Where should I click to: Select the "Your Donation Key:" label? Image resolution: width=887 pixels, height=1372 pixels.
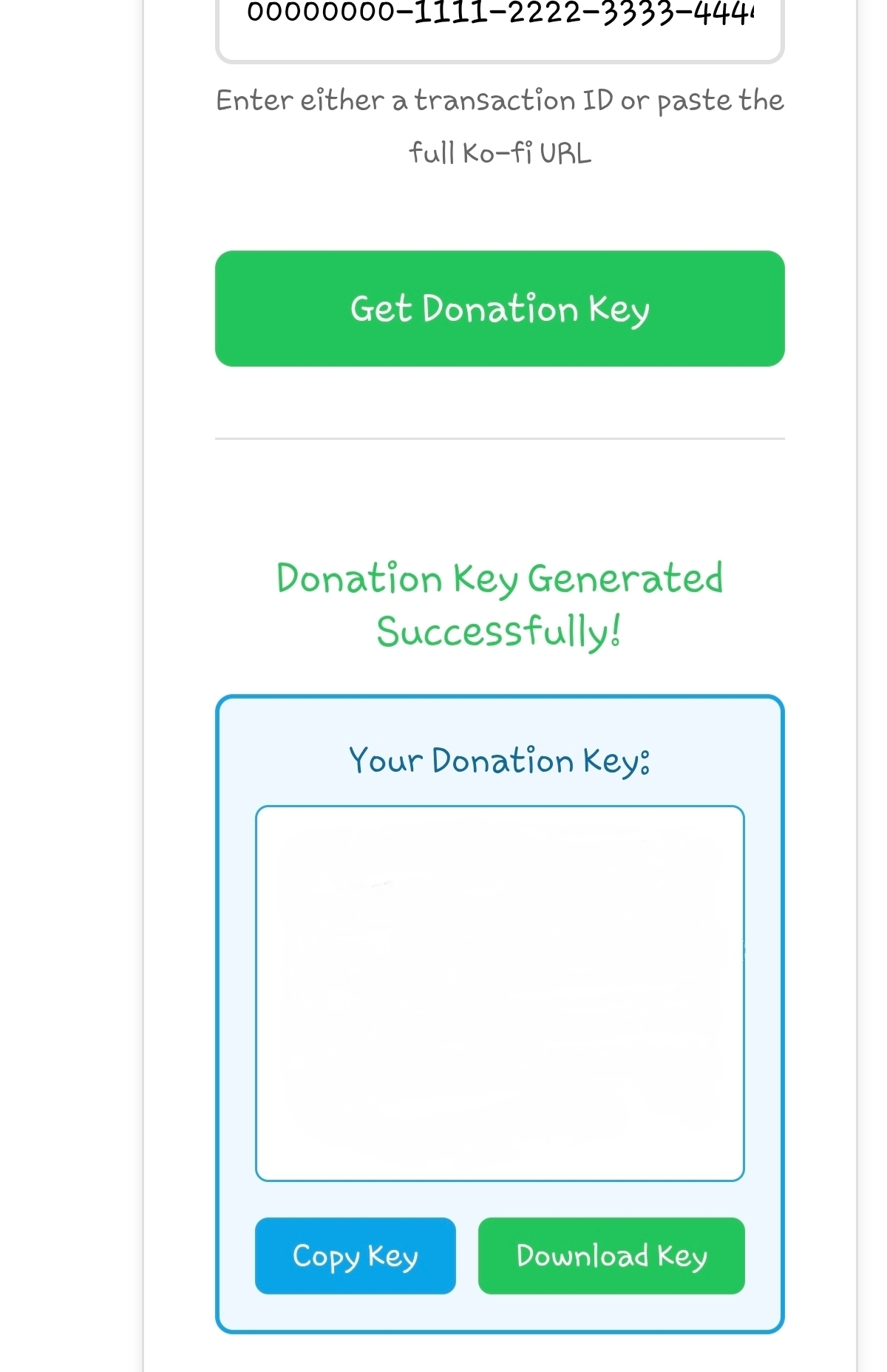tap(500, 761)
